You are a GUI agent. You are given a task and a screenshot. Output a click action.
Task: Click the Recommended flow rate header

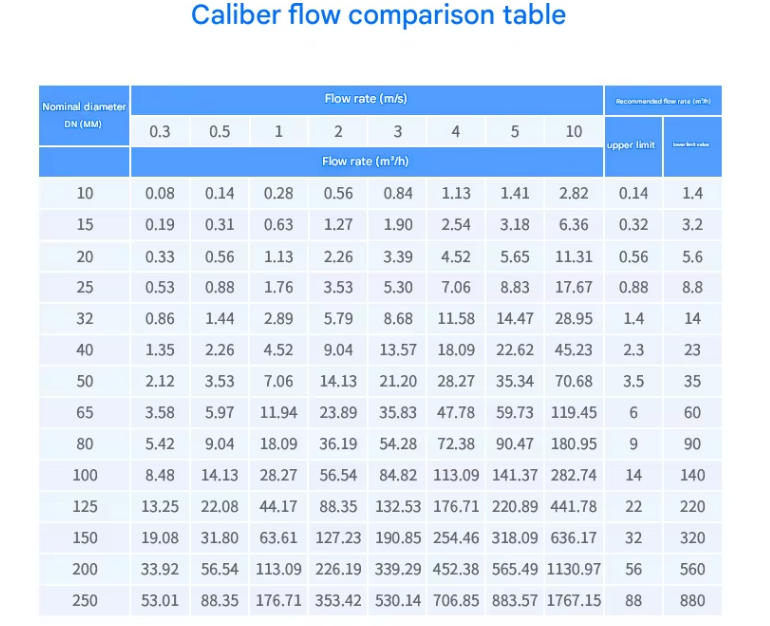click(x=663, y=100)
